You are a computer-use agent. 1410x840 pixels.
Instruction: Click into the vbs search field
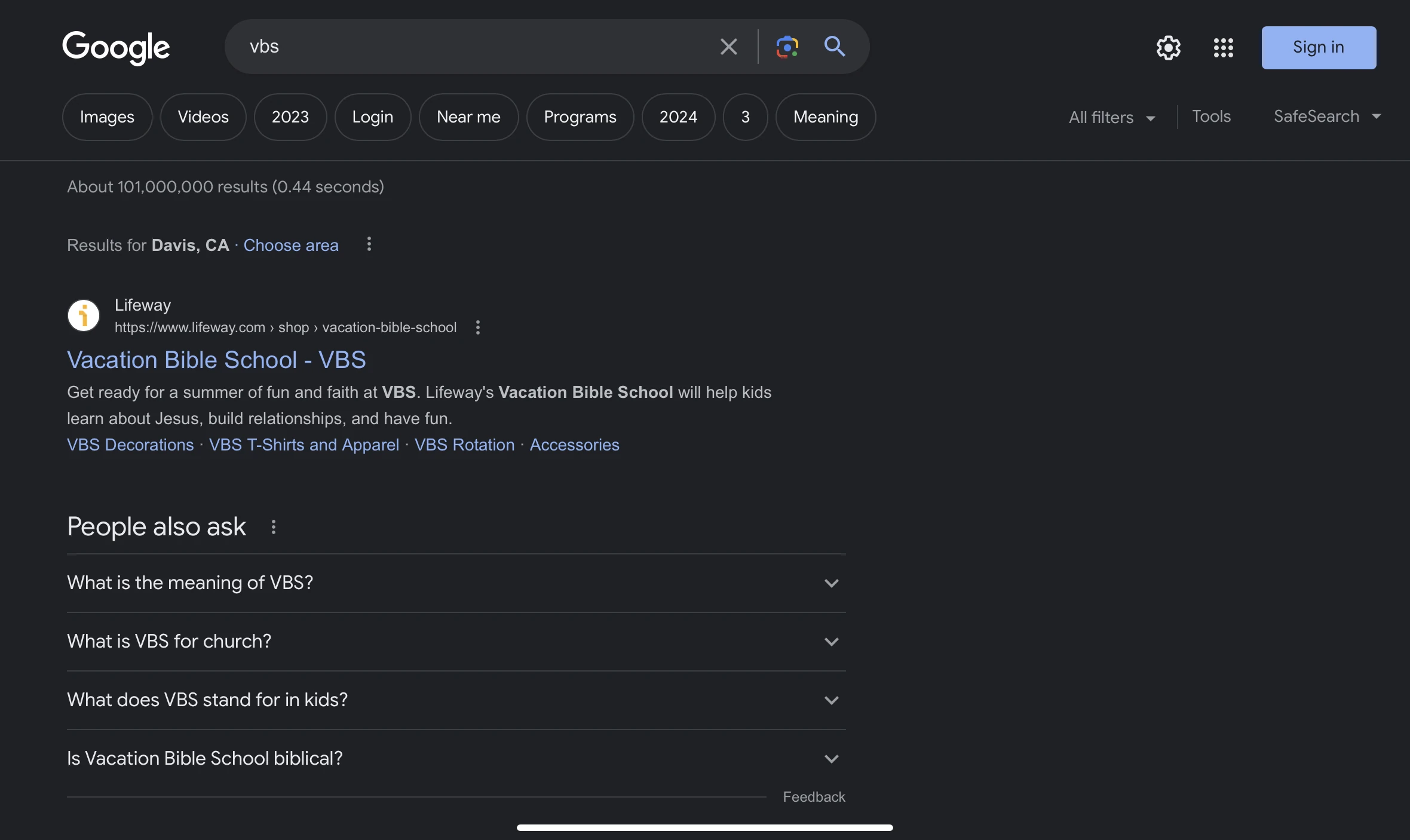coord(466,47)
